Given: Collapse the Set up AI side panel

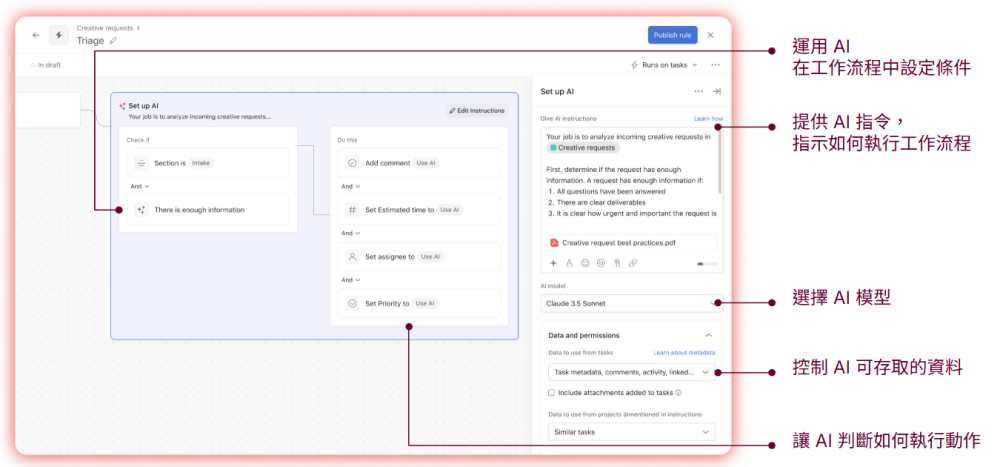Looking at the screenshot, I should (x=716, y=91).
